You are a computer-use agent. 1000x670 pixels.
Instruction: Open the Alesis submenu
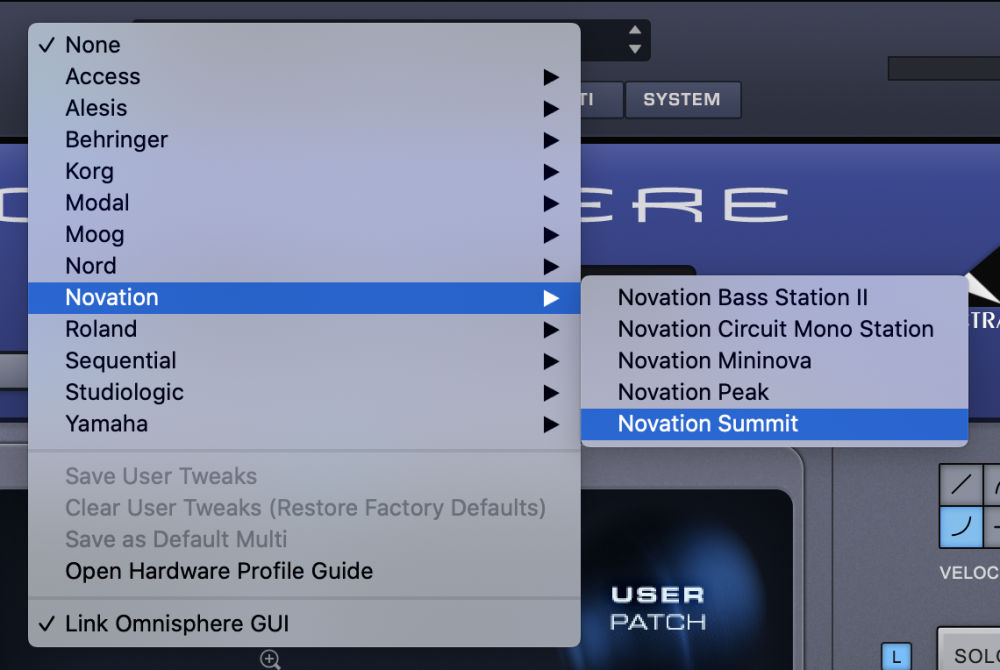[304, 108]
